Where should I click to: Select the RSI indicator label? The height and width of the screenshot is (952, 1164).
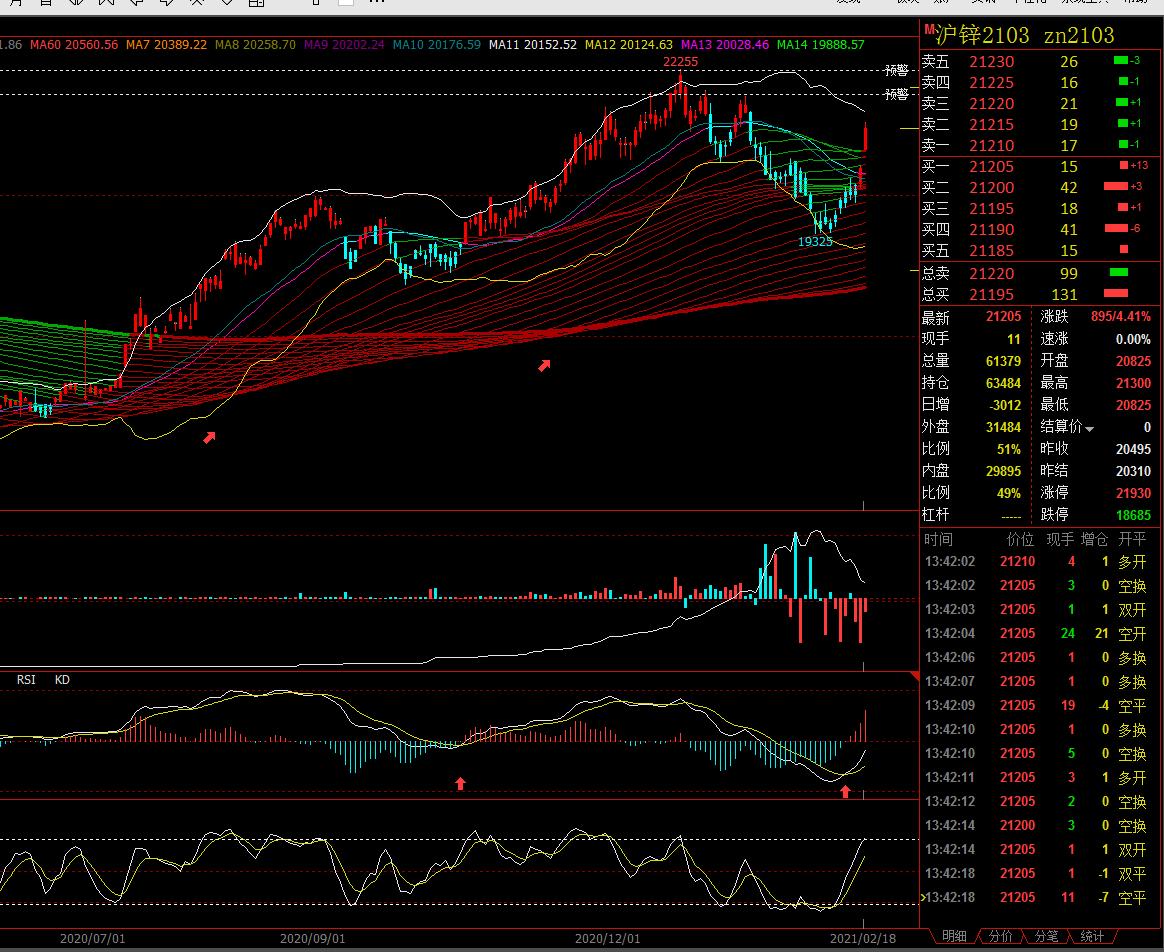click(x=26, y=679)
